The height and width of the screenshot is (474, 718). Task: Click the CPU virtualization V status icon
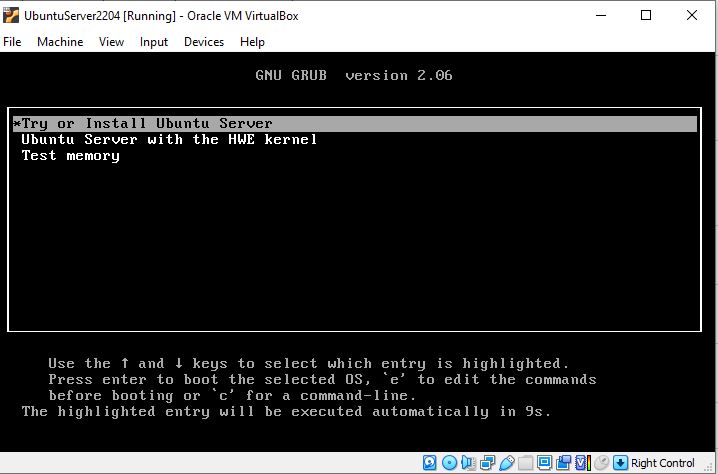(582, 463)
